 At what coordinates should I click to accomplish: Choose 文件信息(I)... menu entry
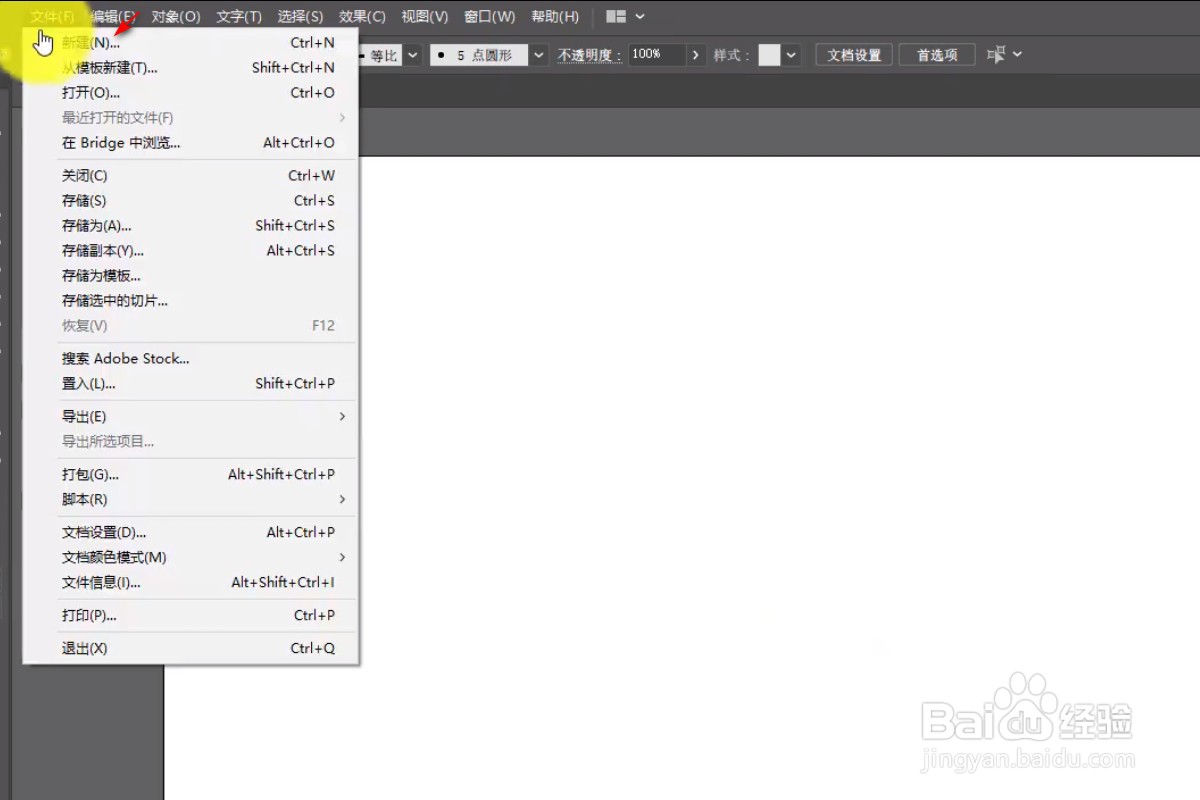(x=190, y=583)
